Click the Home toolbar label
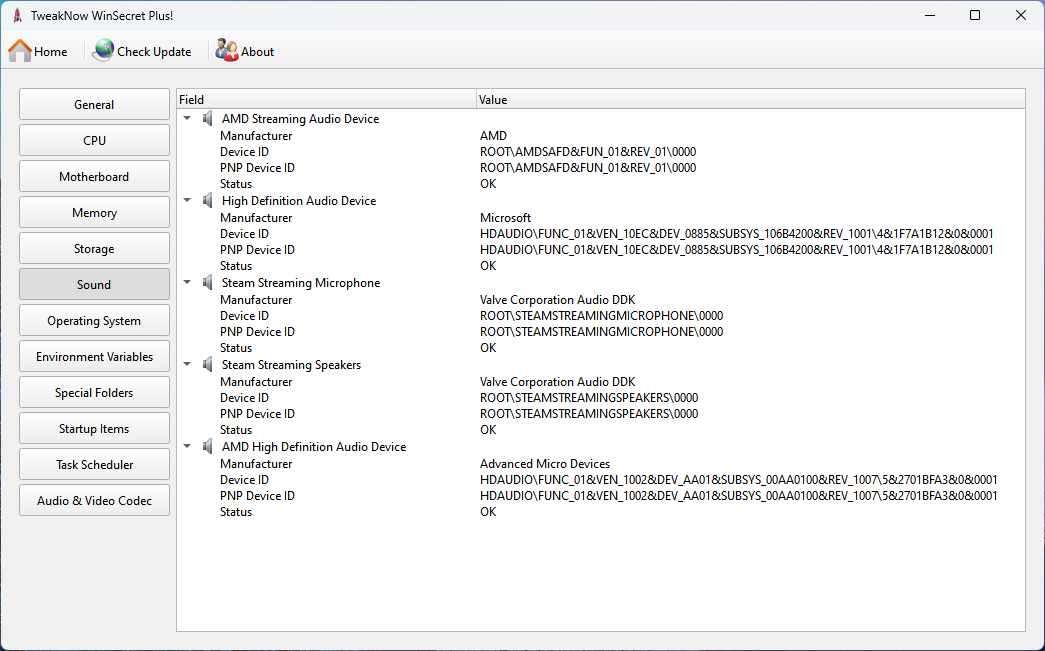Screen dimensions: 1045x651 (x=51, y=51)
